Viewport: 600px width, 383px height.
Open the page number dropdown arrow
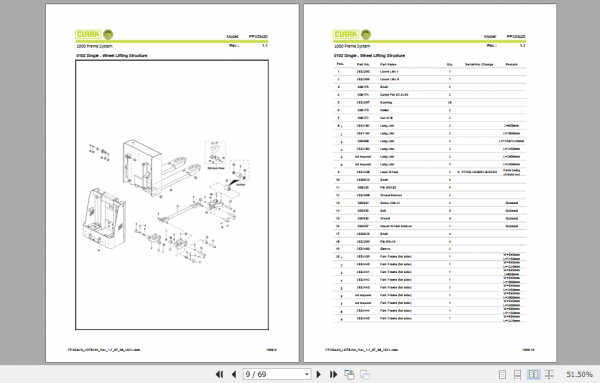[x=307, y=375]
